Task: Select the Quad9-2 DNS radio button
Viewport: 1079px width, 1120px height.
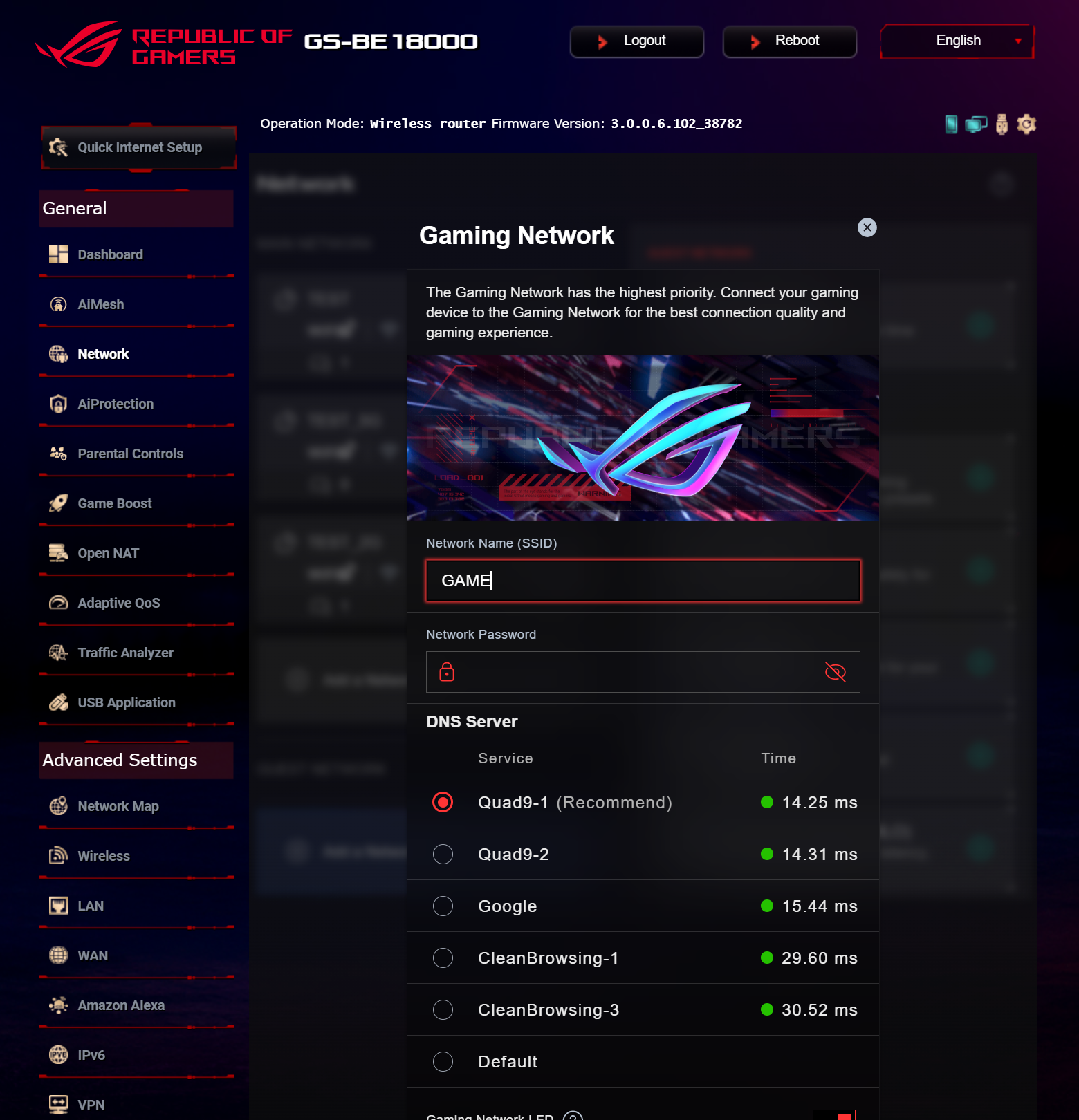Action: tap(443, 854)
